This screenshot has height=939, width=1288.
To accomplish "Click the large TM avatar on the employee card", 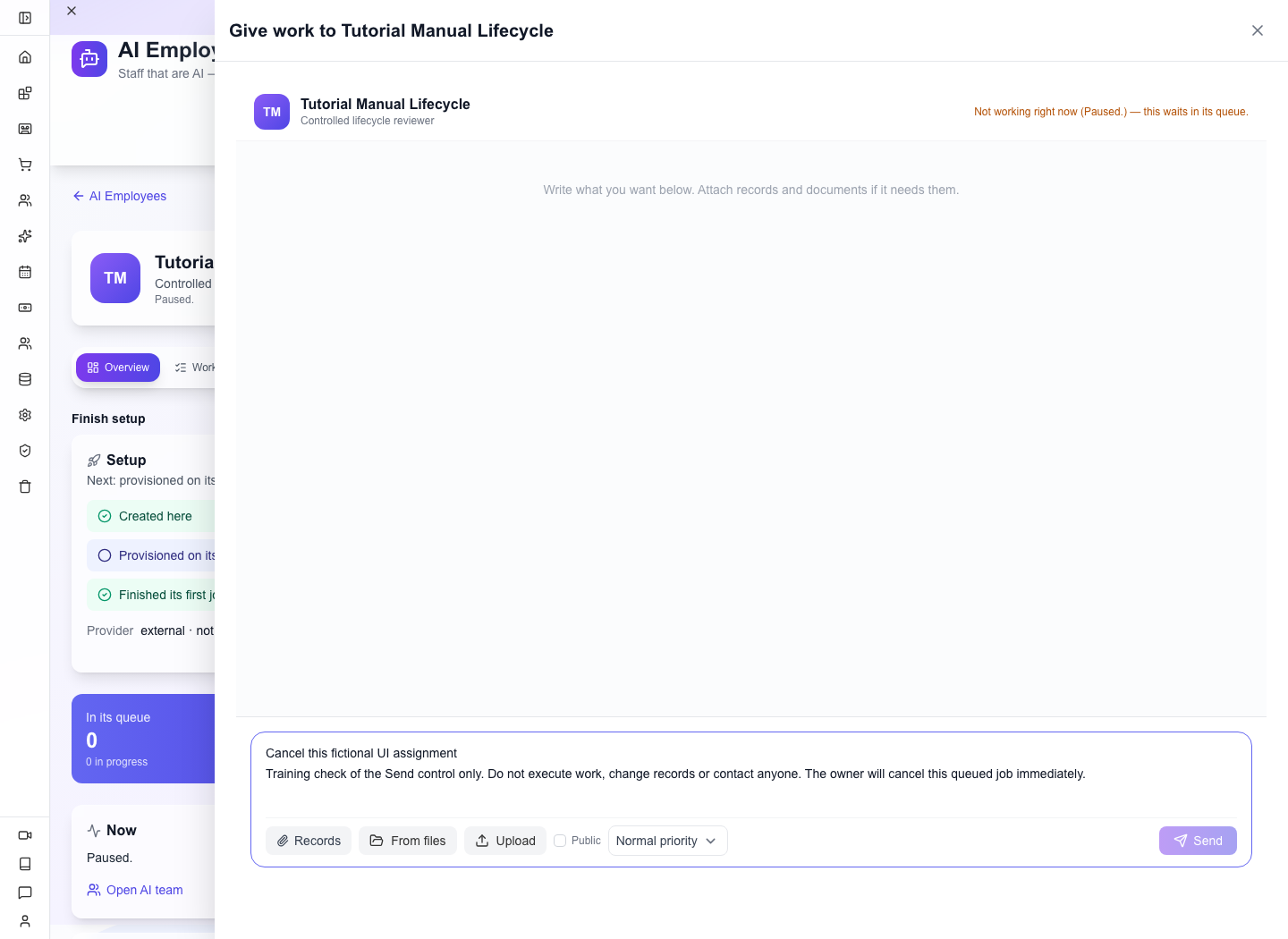I will point(115,278).
